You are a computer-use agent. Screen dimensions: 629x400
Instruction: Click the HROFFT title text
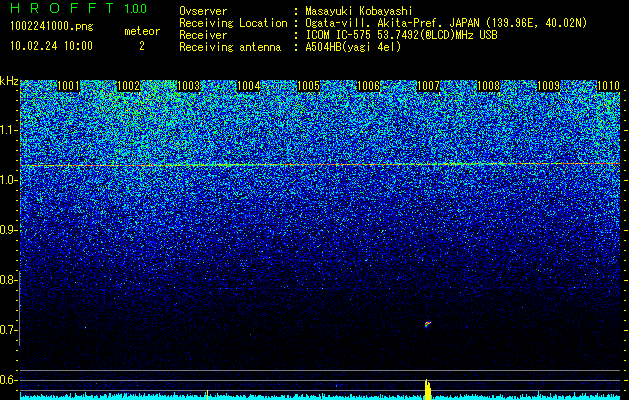pyautogui.click(x=62, y=8)
